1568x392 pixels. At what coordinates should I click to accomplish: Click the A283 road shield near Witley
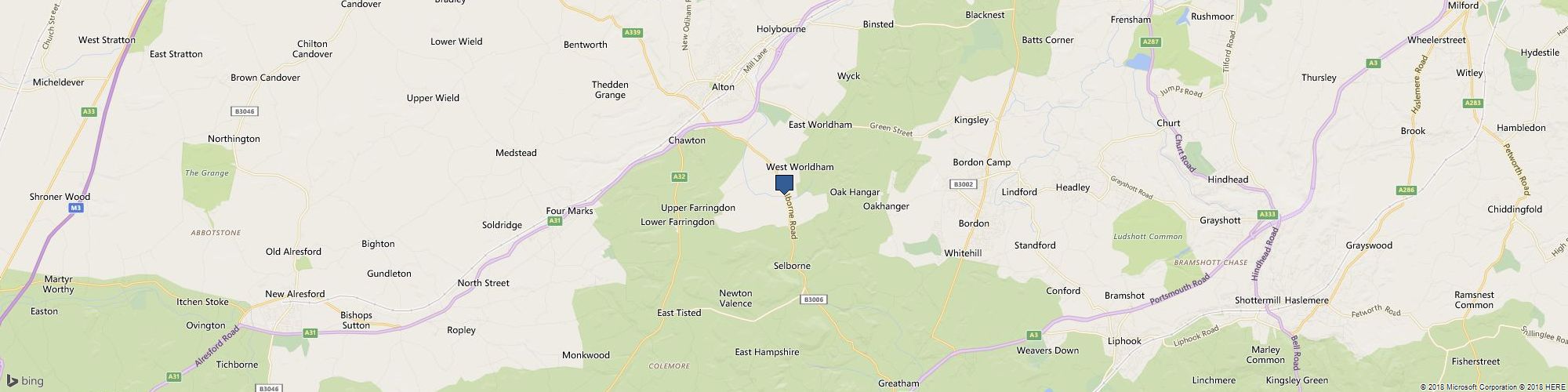1472,103
